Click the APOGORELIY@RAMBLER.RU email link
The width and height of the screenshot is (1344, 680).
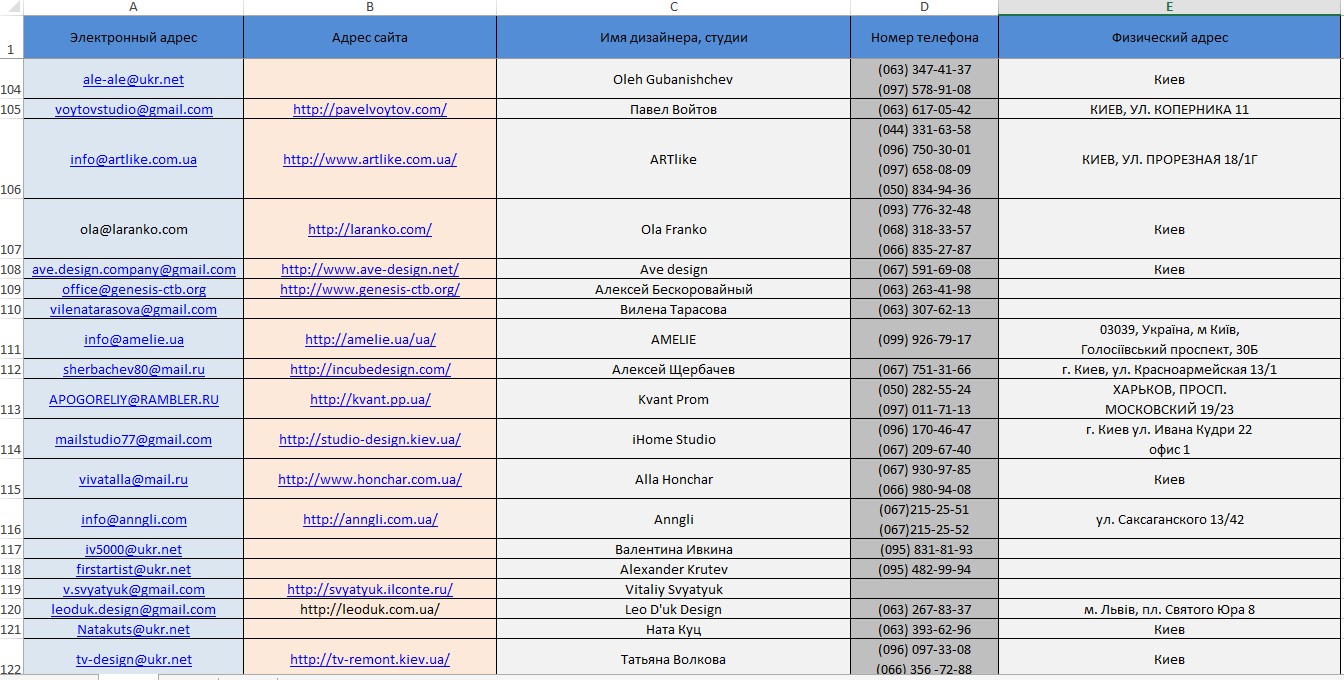(133, 400)
